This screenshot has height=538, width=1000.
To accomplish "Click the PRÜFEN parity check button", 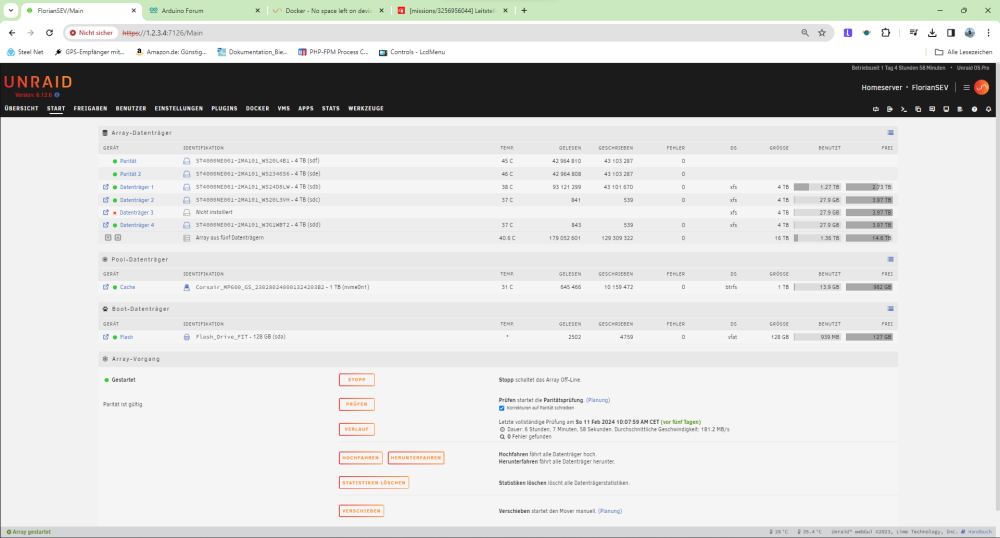I will click(x=357, y=404).
